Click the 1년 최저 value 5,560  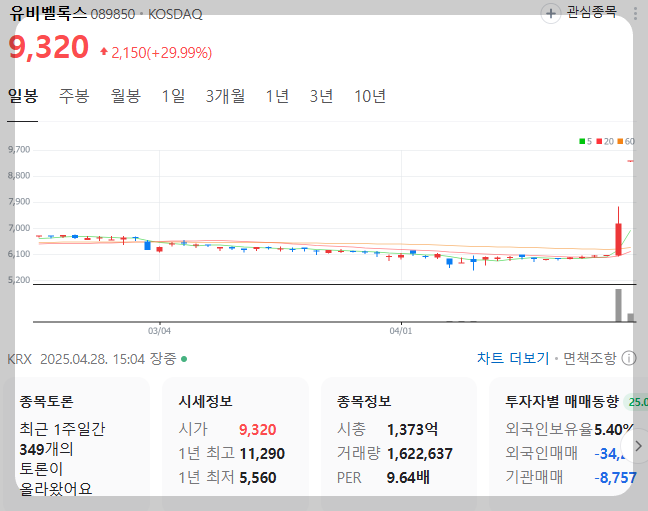click(x=258, y=478)
